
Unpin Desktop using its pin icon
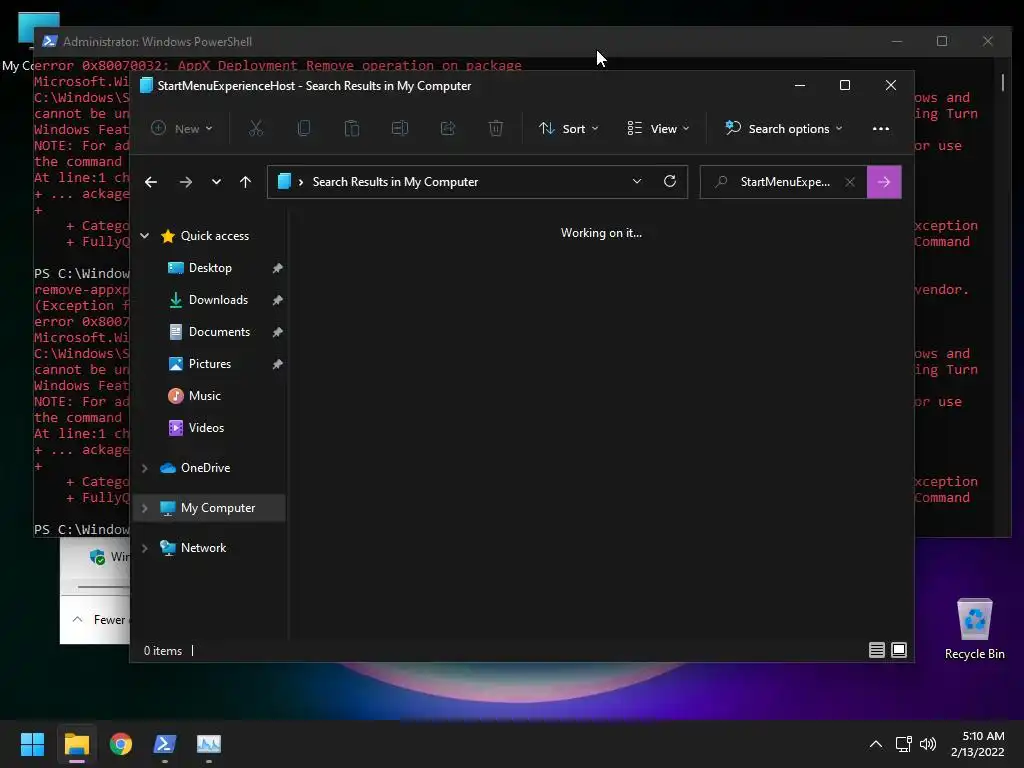(278, 268)
